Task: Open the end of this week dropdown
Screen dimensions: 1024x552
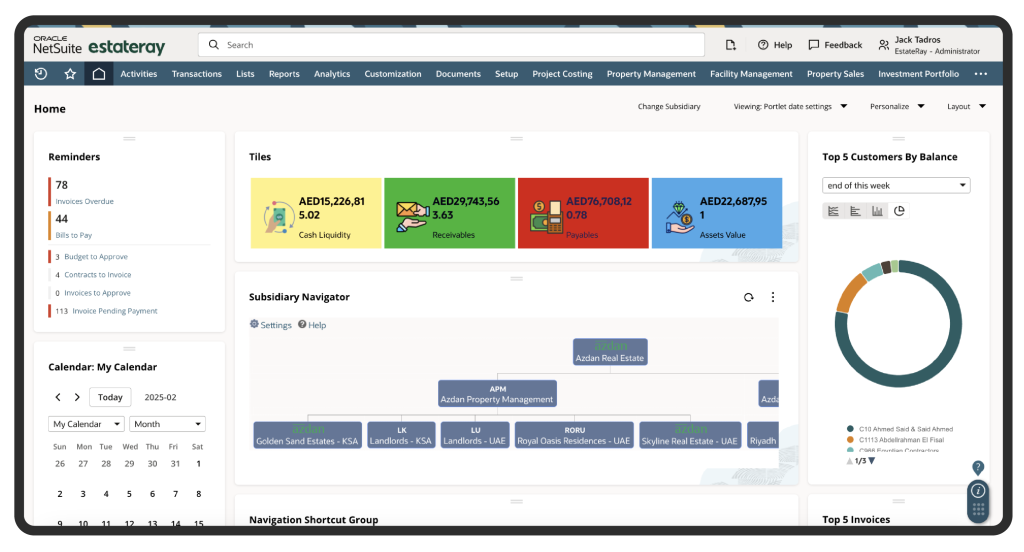Action: point(896,186)
